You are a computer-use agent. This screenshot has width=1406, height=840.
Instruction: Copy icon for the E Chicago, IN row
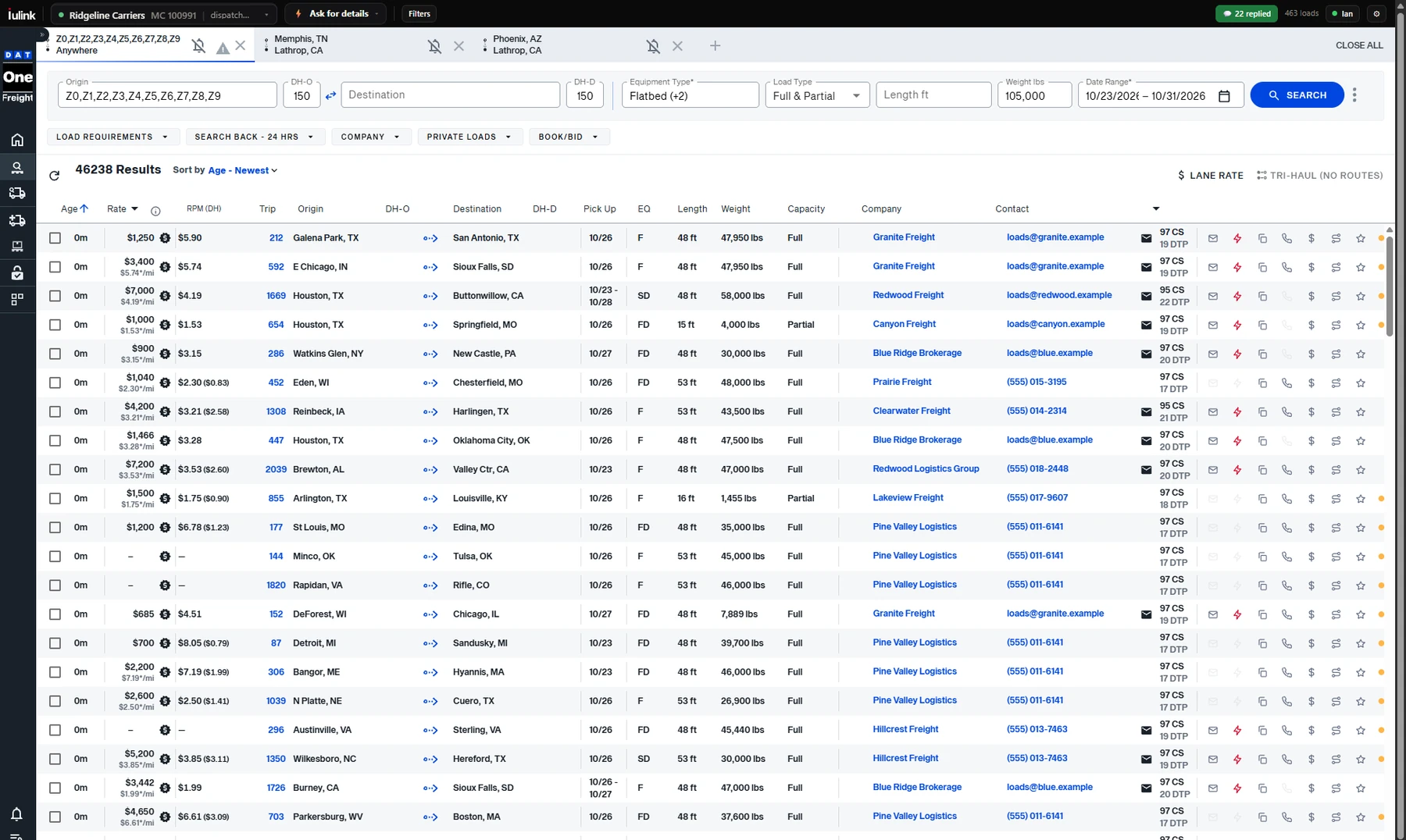[1262, 267]
